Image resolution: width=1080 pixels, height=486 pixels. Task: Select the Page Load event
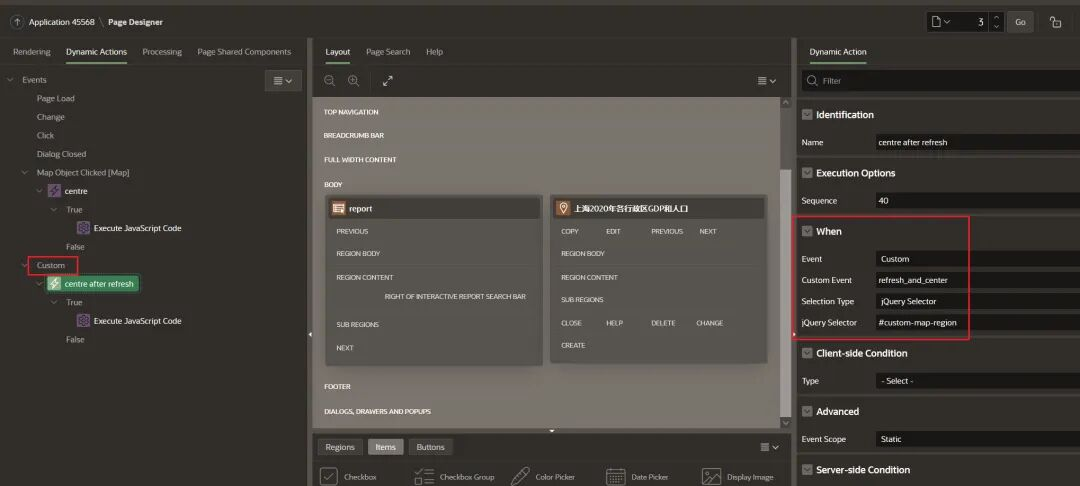click(56, 98)
